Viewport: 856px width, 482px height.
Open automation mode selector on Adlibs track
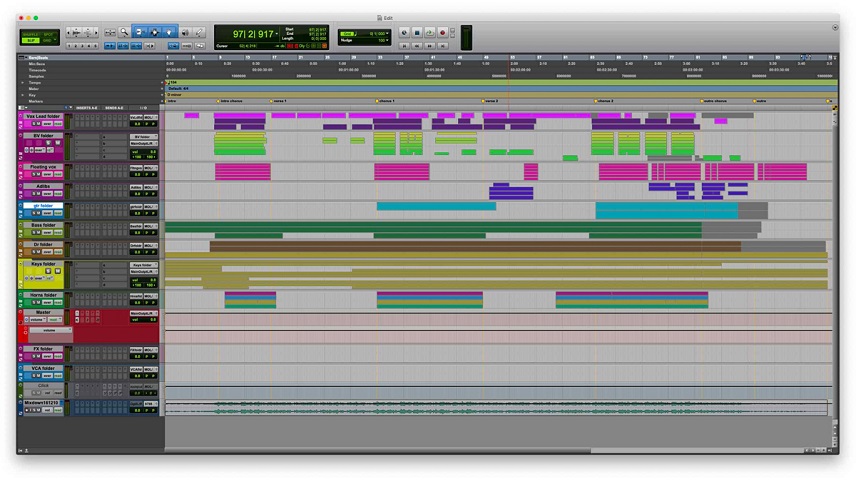pos(57,194)
